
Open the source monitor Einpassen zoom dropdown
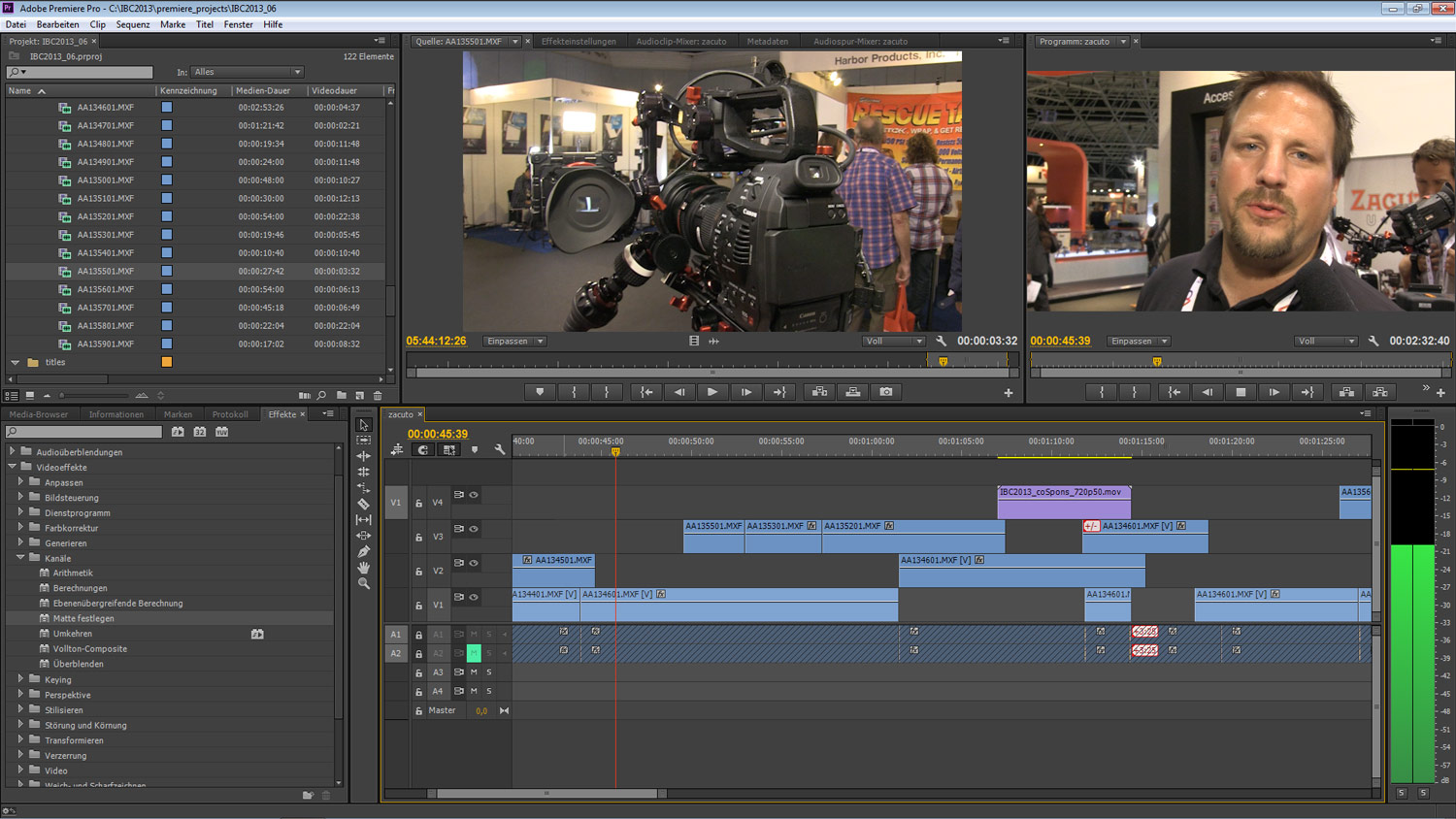tap(514, 342)
